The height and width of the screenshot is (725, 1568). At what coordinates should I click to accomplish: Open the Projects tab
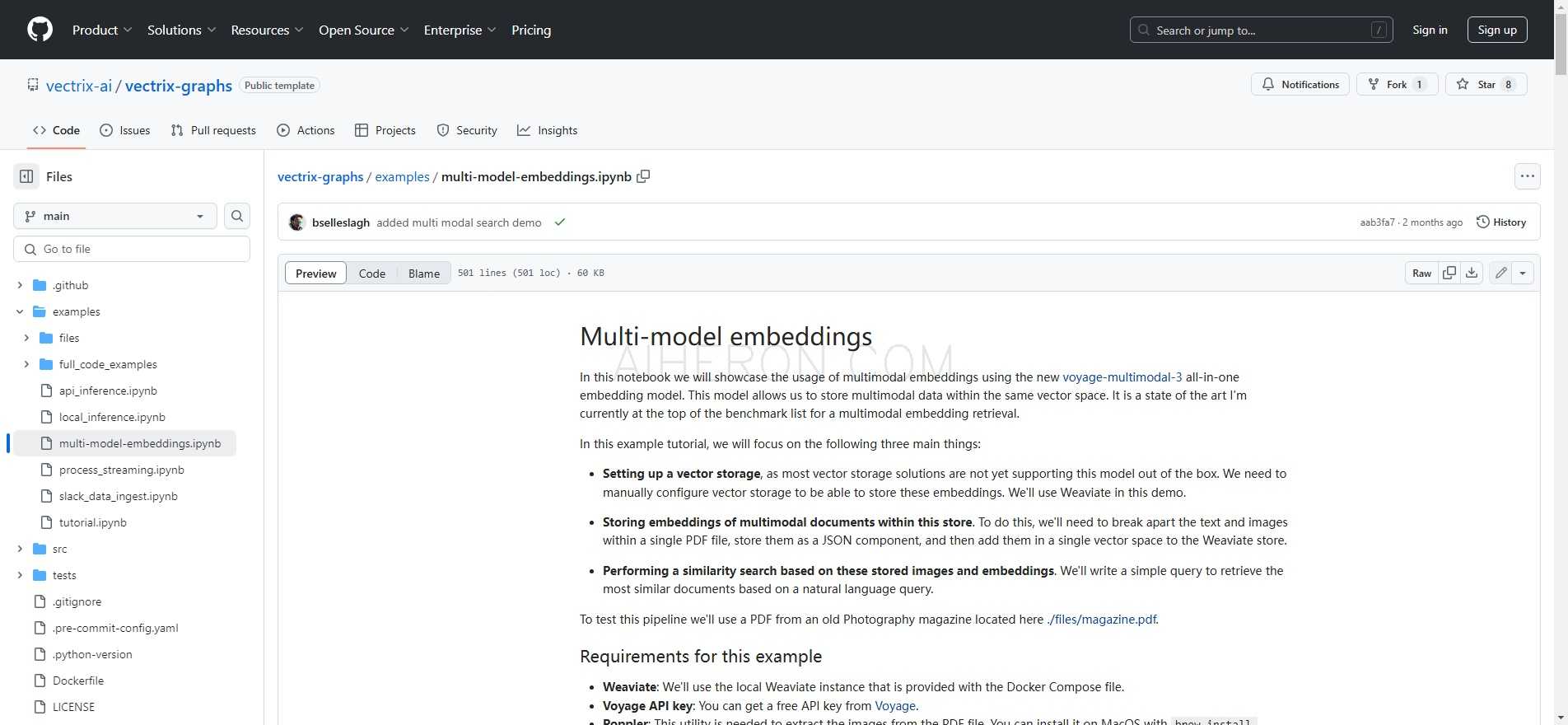coord(385,130)
